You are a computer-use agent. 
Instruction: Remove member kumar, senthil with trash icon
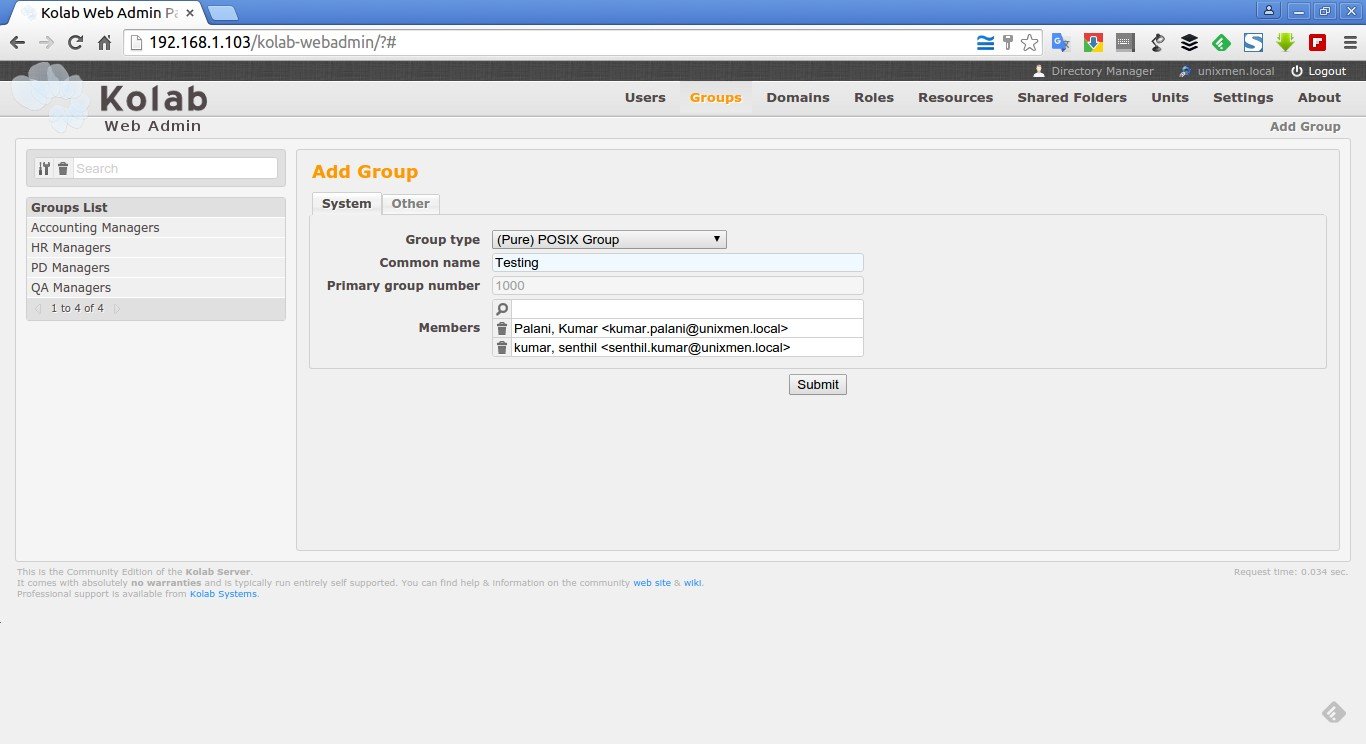click(x=502, y=347)
